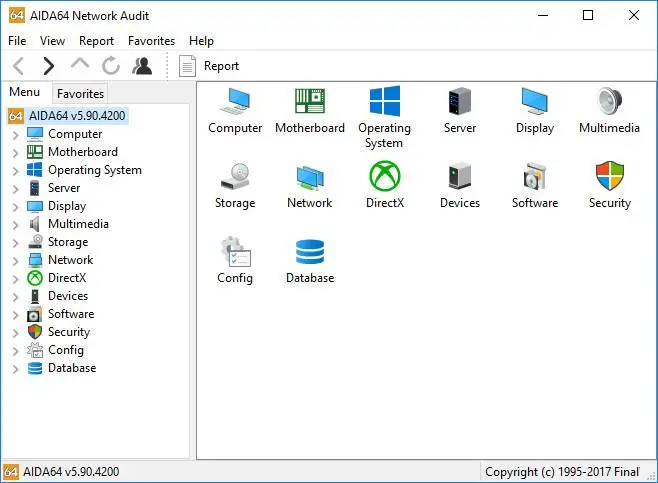
Task: Switch to the Menu tab
Action: [x=25, y=92]
